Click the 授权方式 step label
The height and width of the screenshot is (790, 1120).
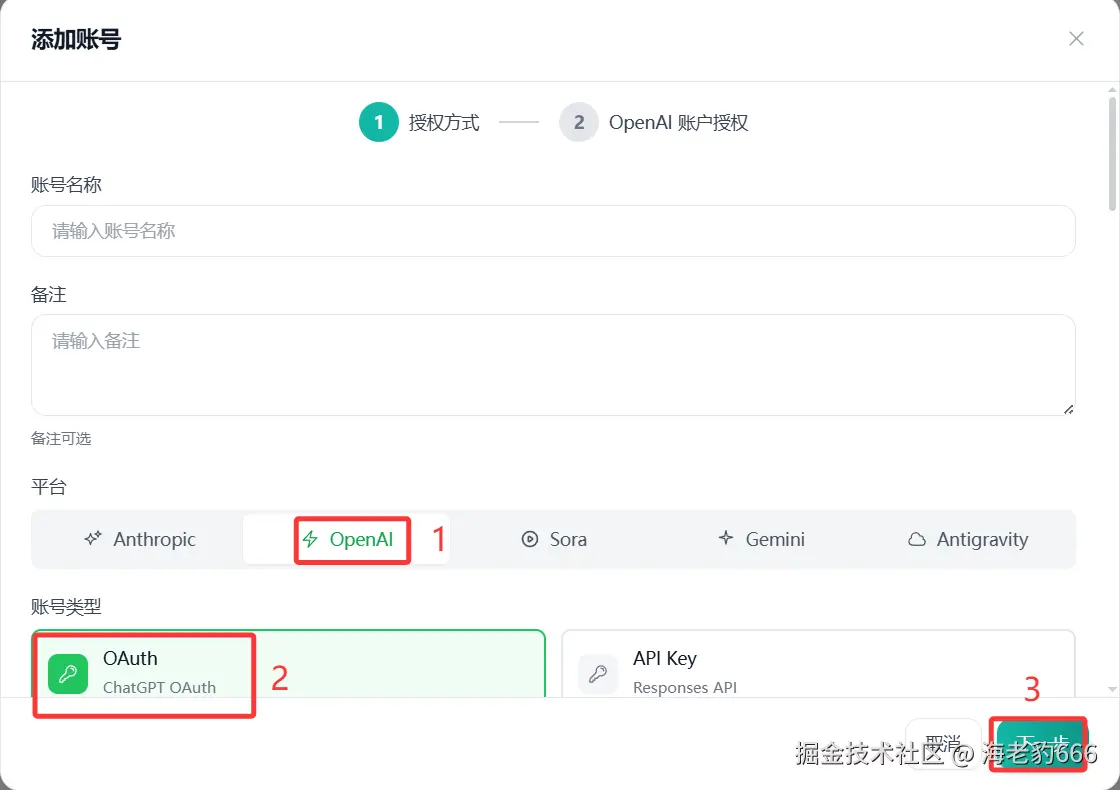click(444, 122)
